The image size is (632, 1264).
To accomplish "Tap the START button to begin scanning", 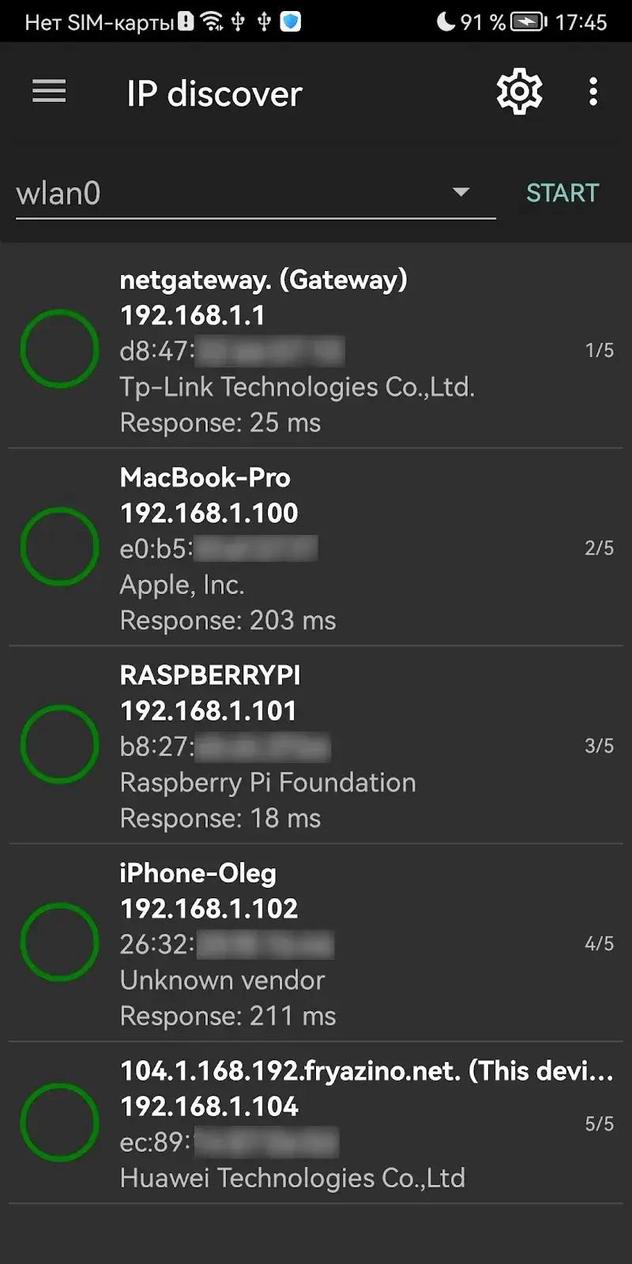I will tap(562, 192).
